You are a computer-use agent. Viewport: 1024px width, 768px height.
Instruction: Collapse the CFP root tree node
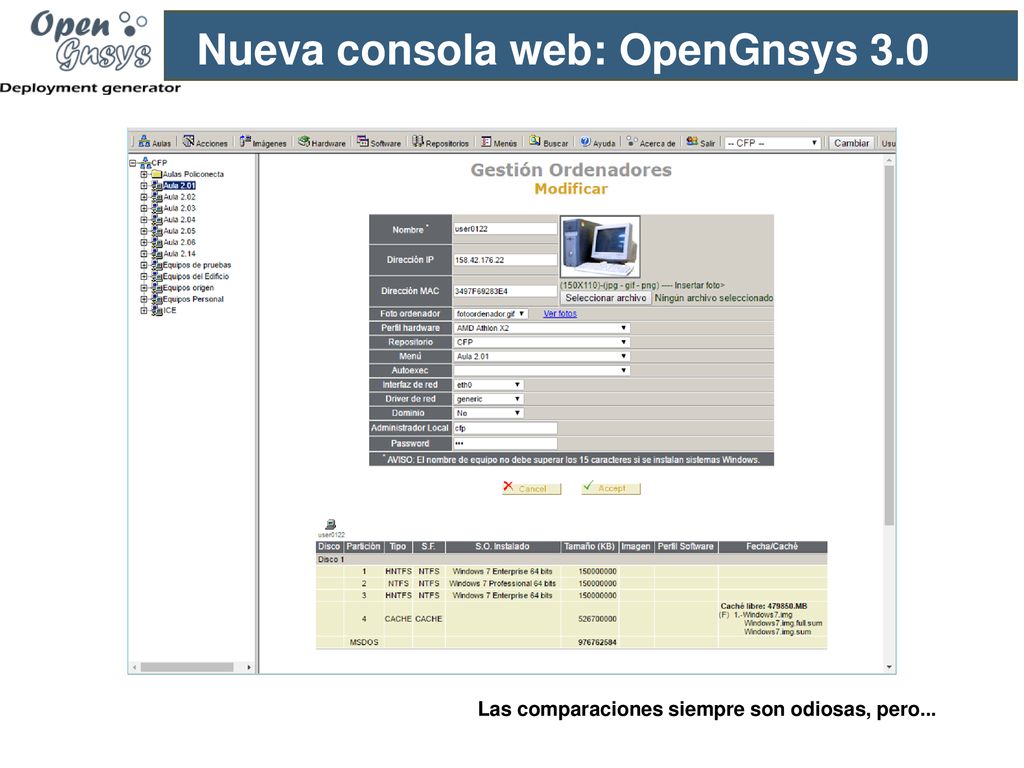pyautogui.click(x=133, y=163)
